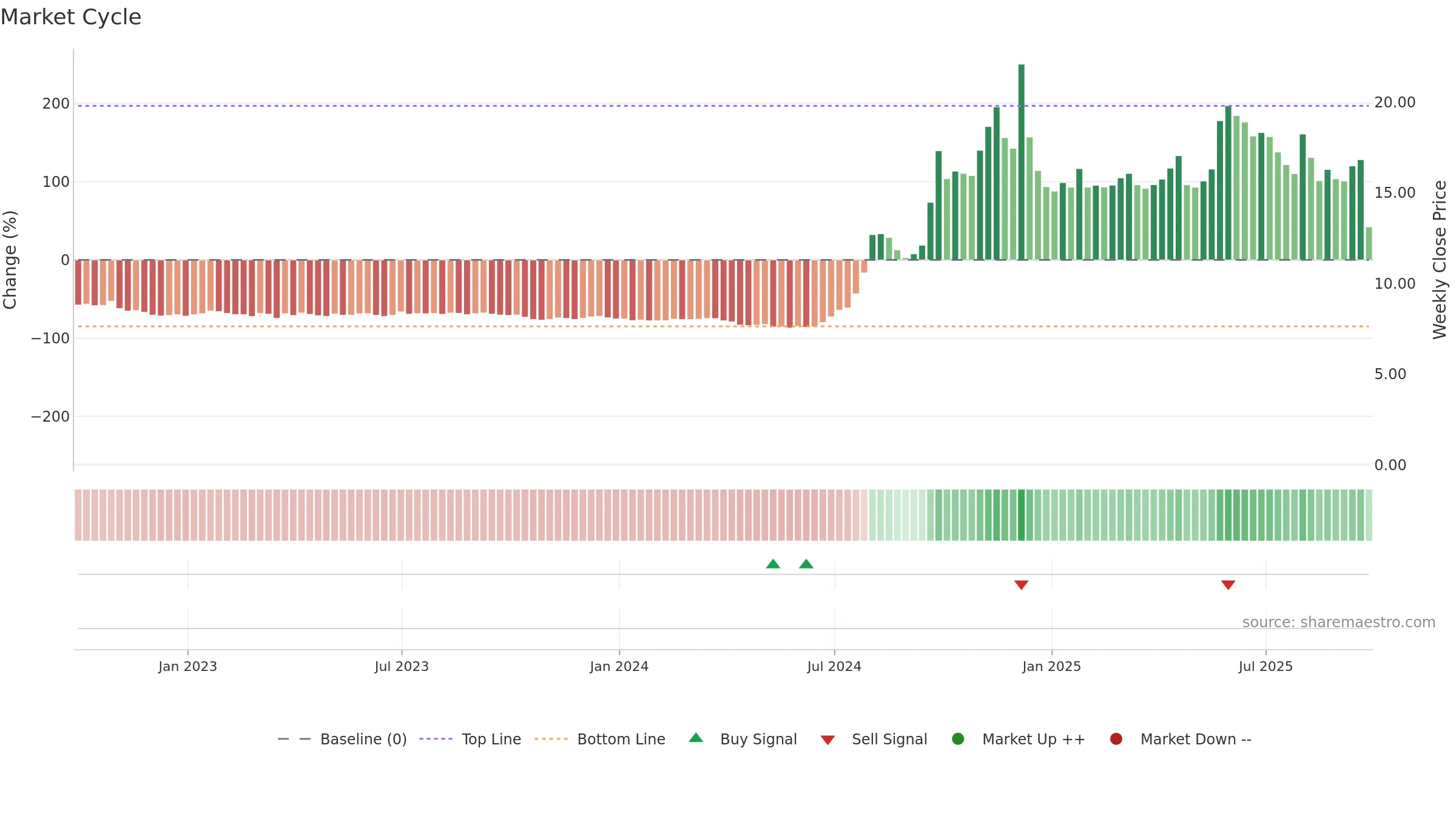Toggle the Market Down -- legend entry
The width and height of the screenshot is (1456, 819).
click(x=1181, y=739)
